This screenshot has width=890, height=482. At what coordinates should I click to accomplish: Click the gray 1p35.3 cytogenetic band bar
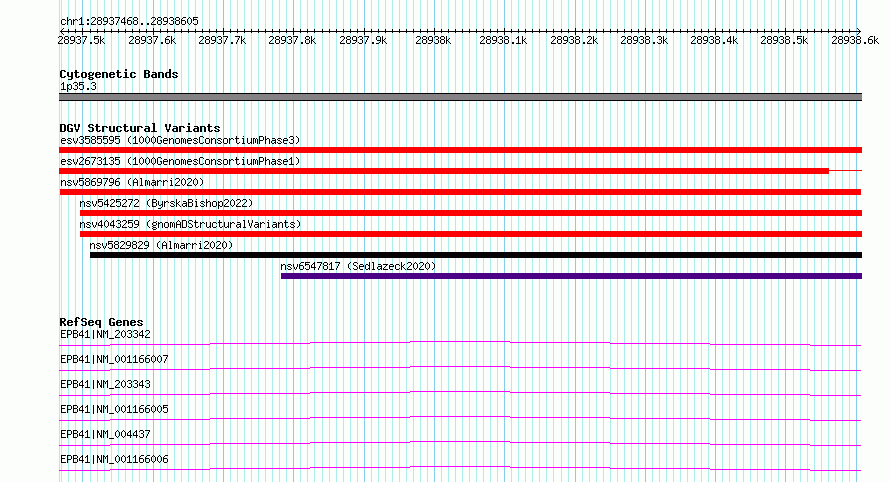(x=460, y=97)
